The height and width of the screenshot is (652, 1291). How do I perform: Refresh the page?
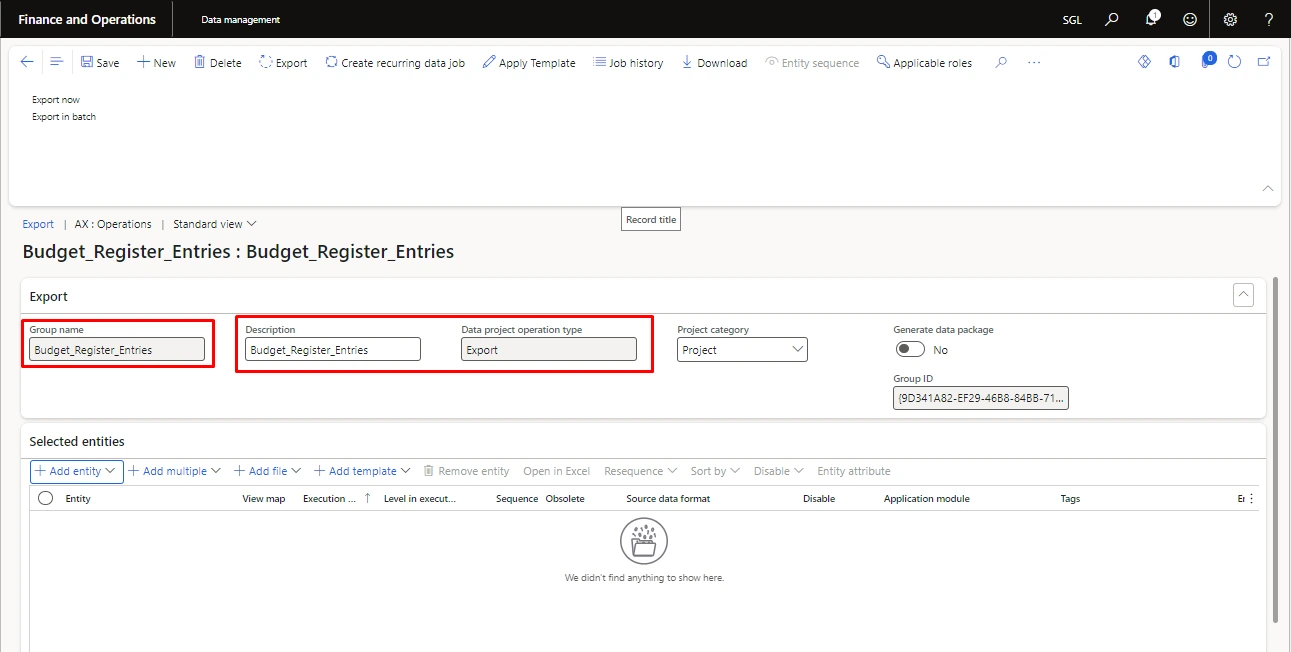(1234, 62)
